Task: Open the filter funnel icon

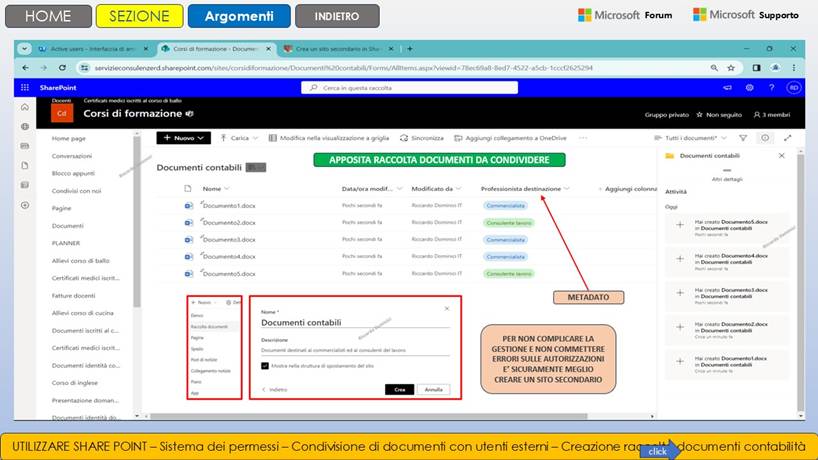Action: point(743,138)
